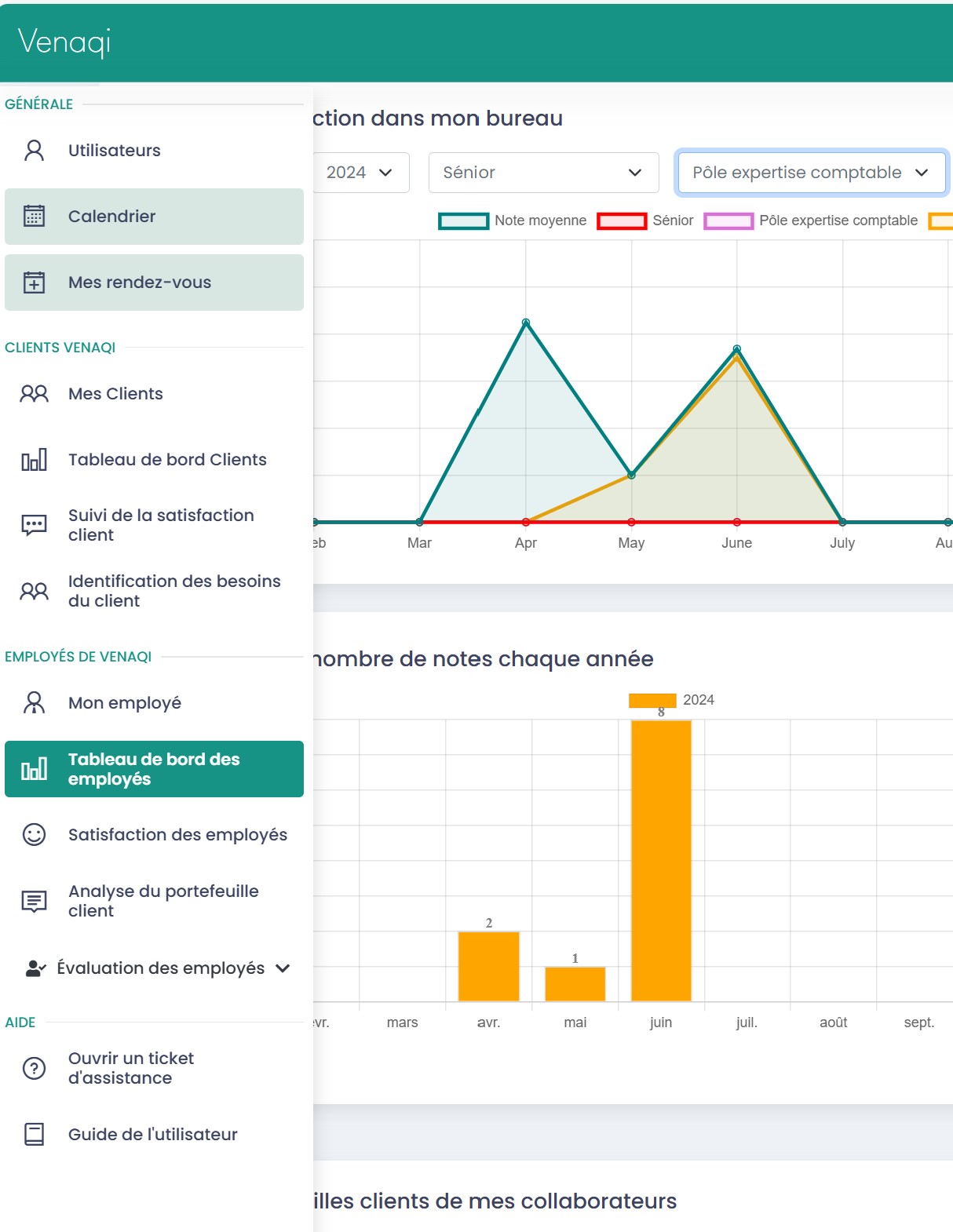Toggle the Pôle expertise comptable legend swatch
953x1232 pixels.
point(728,221)
